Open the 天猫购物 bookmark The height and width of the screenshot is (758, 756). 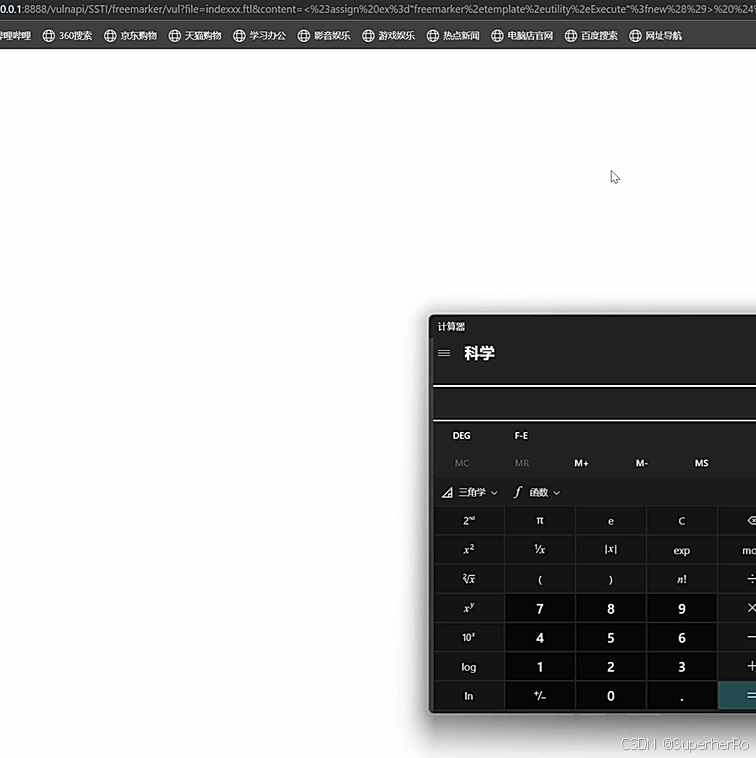(195, 35)
